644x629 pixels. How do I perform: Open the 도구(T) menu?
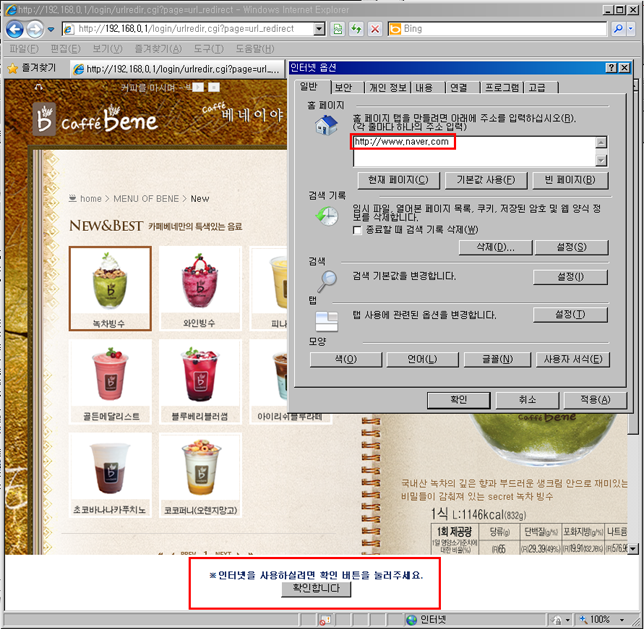[x=209, y=49]
